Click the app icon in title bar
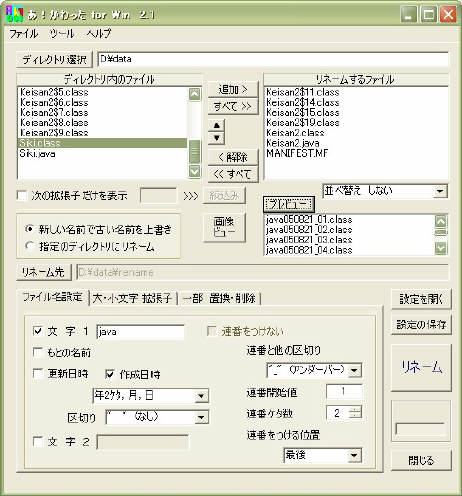 [x=15, y=14]
